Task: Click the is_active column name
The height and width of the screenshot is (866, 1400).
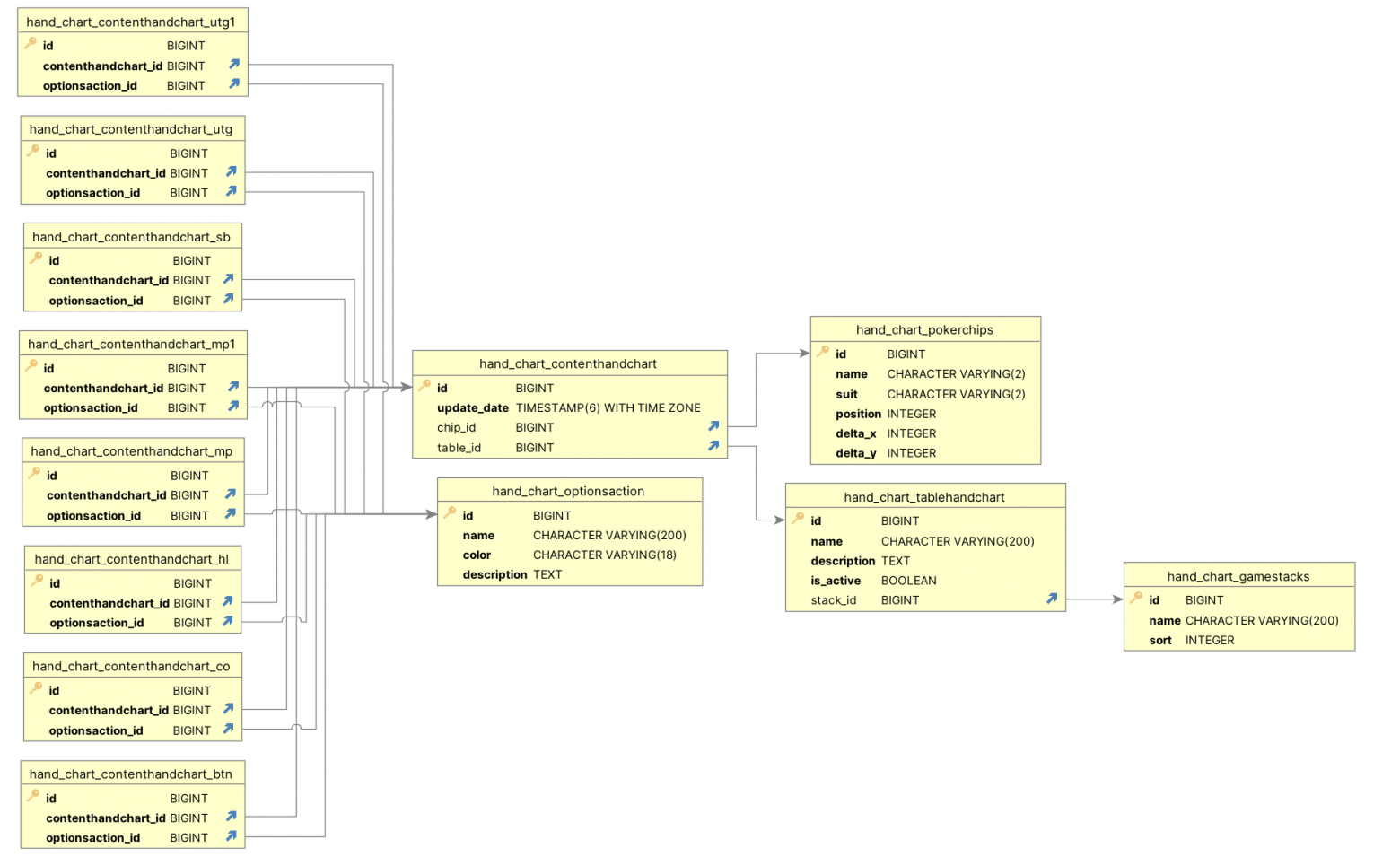Action: click(836, 582)
